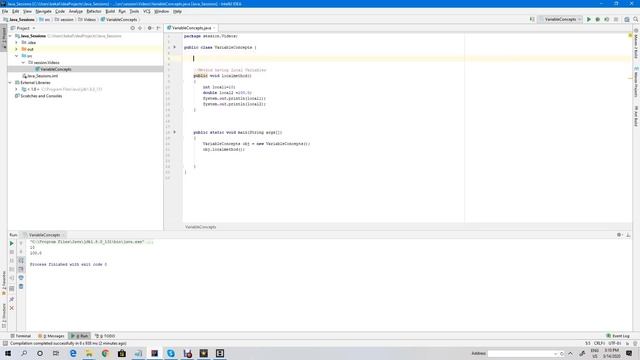Expand the out folder

pyautogui.click(x=17, y=49)
